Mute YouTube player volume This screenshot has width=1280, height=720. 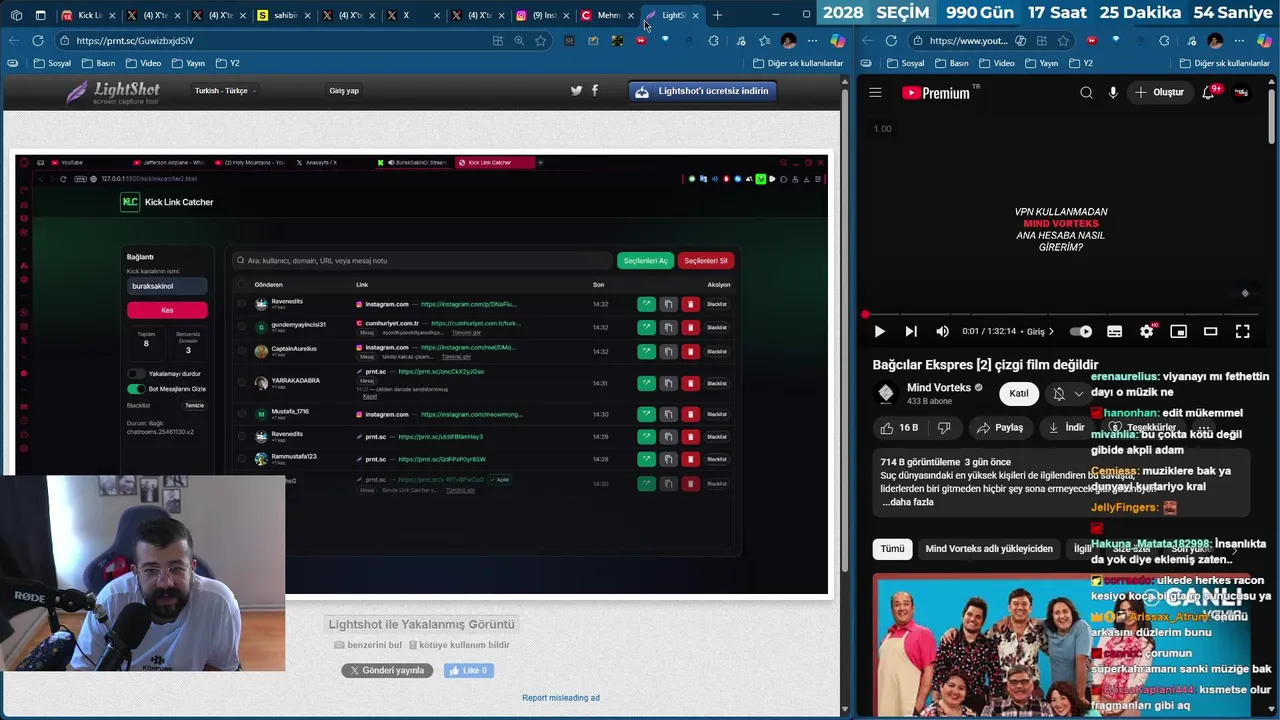pos(942,331)
